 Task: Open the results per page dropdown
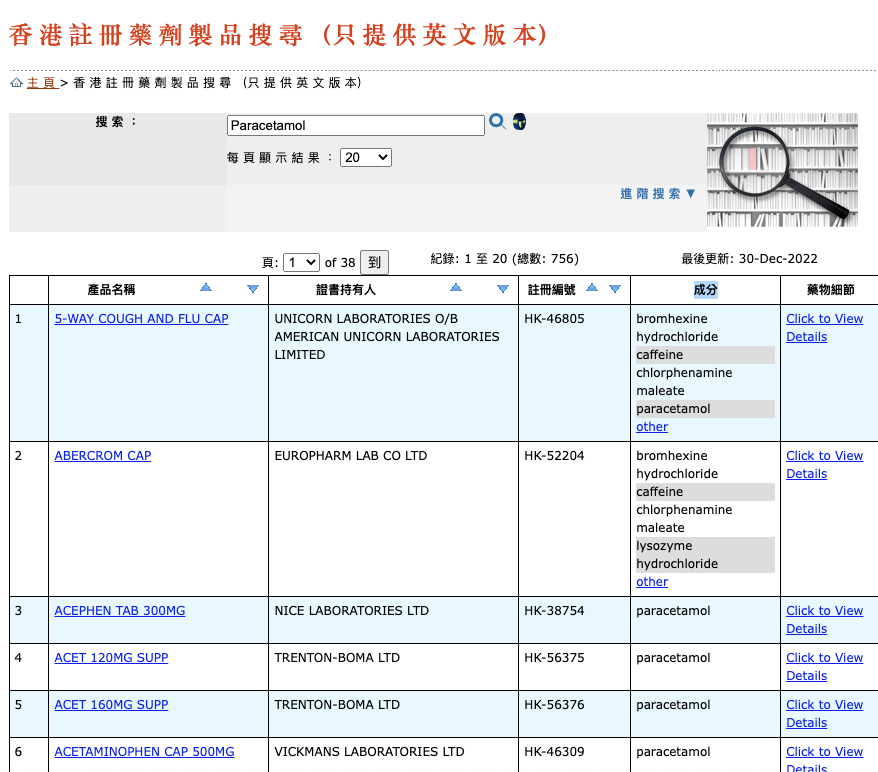tap(366, 158)
